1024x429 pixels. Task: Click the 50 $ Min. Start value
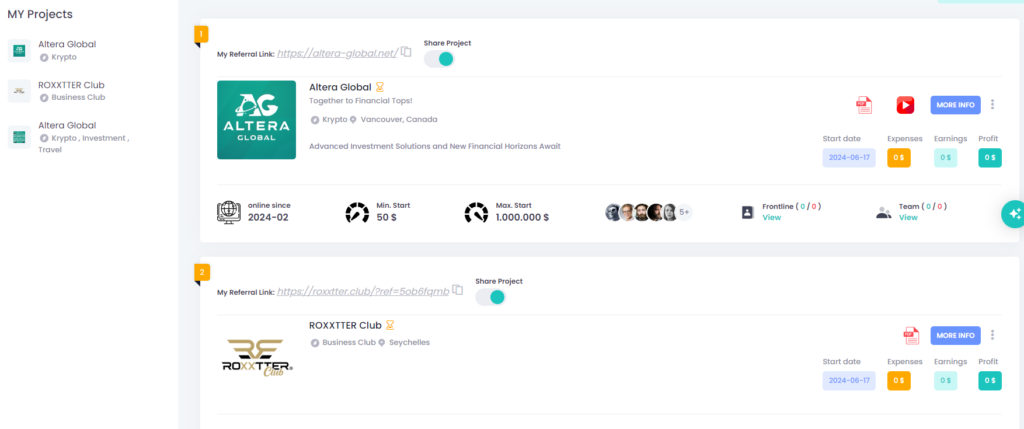(387, 217)
